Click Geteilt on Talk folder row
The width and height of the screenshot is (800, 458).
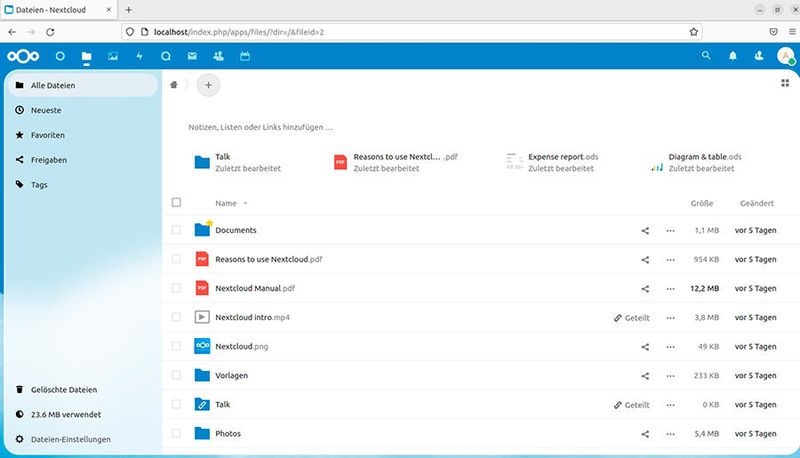pos(632,405)
